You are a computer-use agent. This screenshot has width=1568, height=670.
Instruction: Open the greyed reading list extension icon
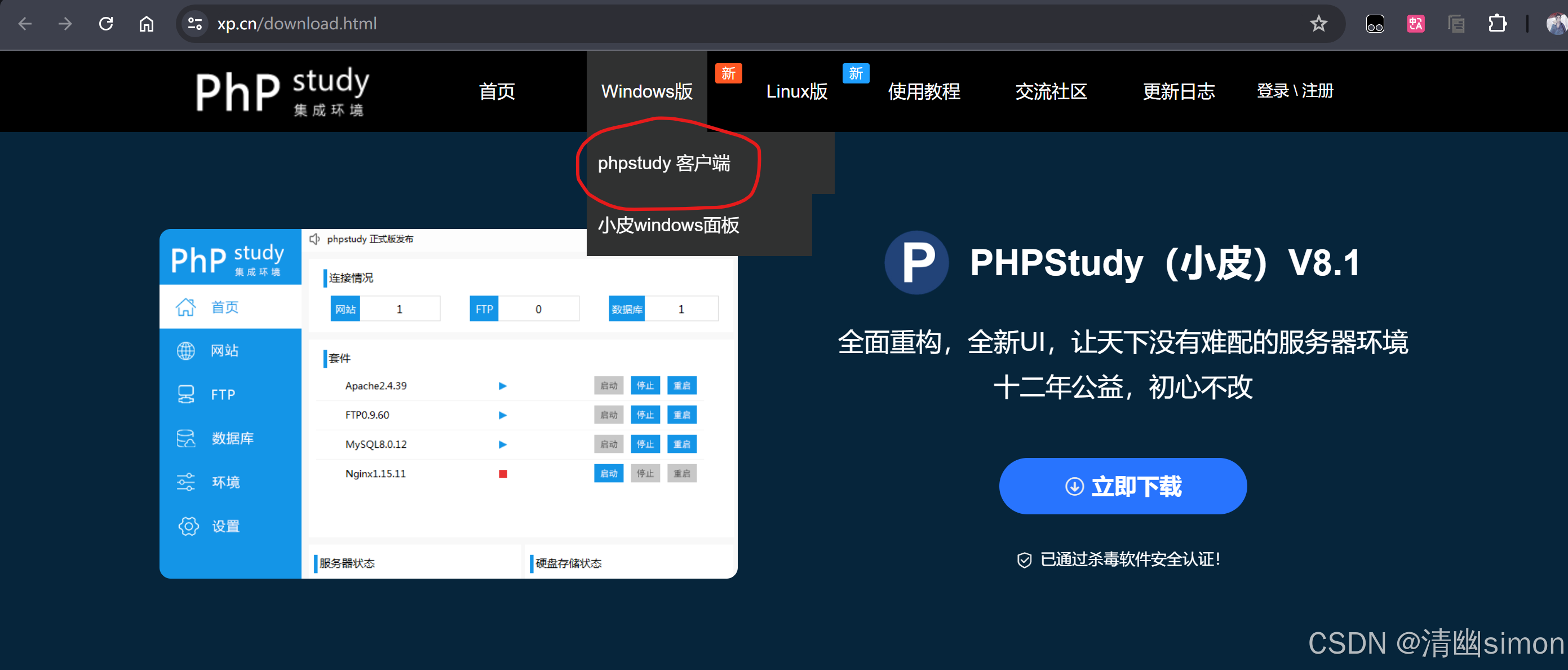pos(1456,24)
